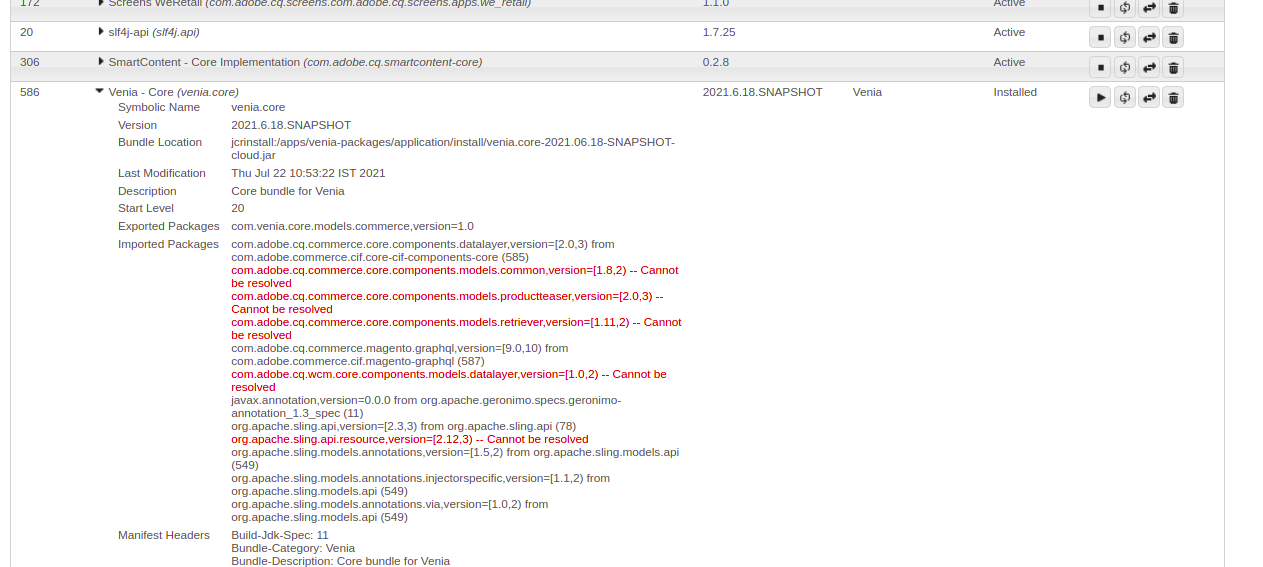Screen dimensions: 1263x567
Task: Open the slf4j-api bundle link
Action: tap(154, 32)
